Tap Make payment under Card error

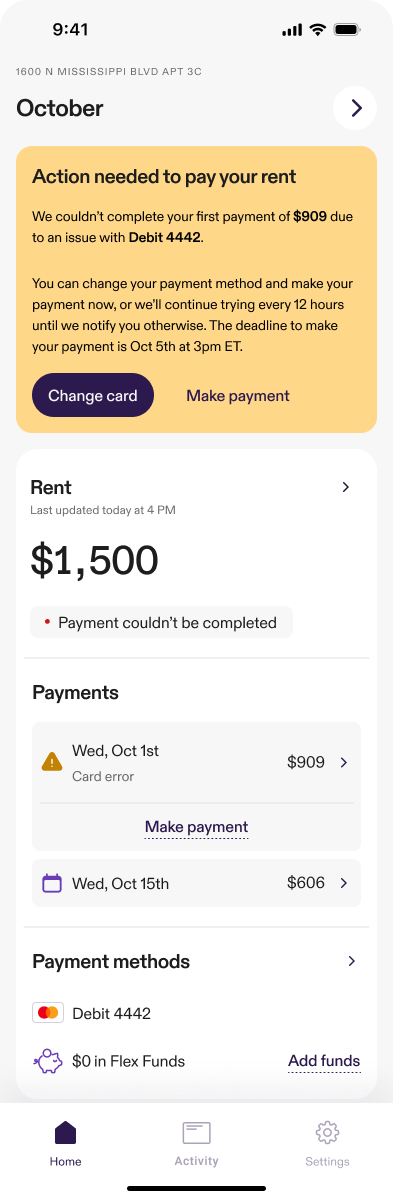point(196,827)
